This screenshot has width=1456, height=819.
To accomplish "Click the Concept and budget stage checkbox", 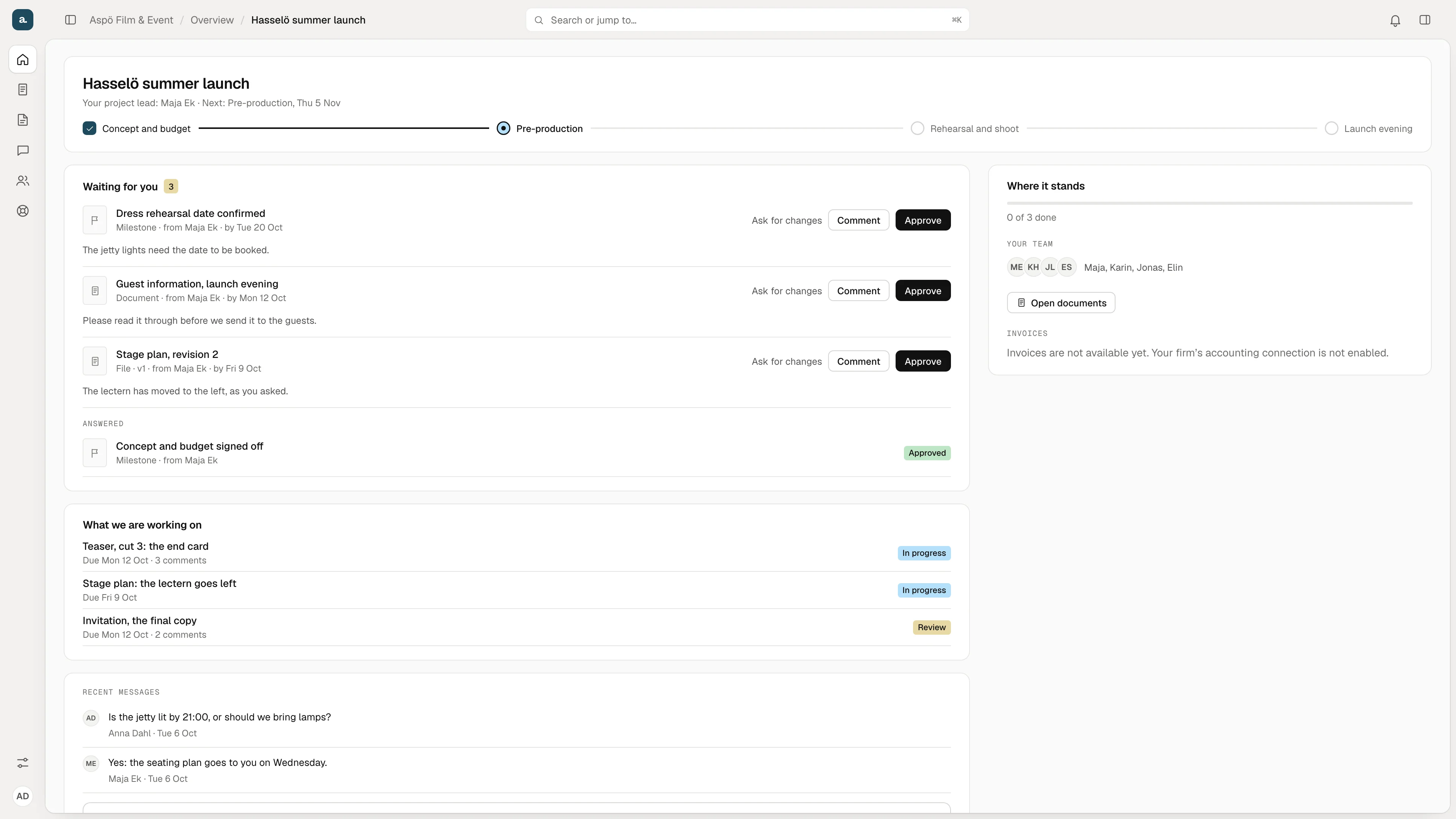I will click(89, 128).
